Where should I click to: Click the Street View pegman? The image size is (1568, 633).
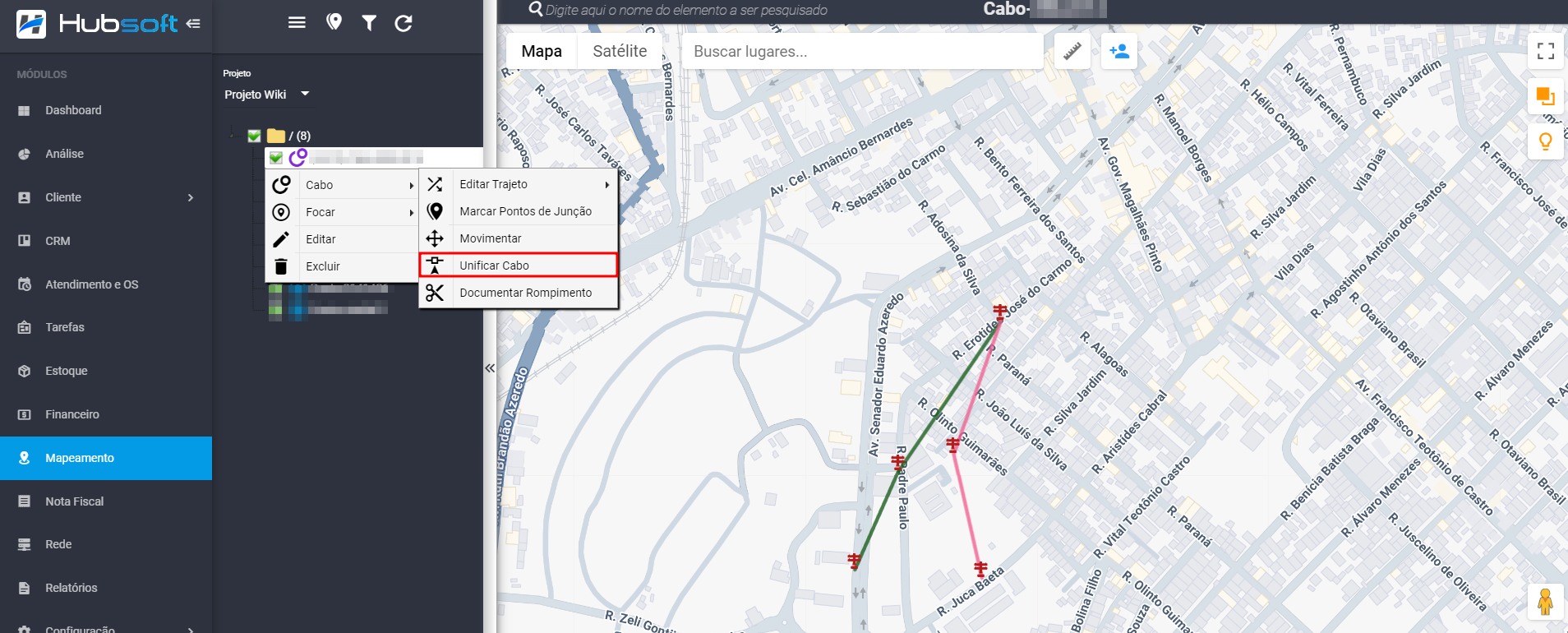coord(1545,602)
